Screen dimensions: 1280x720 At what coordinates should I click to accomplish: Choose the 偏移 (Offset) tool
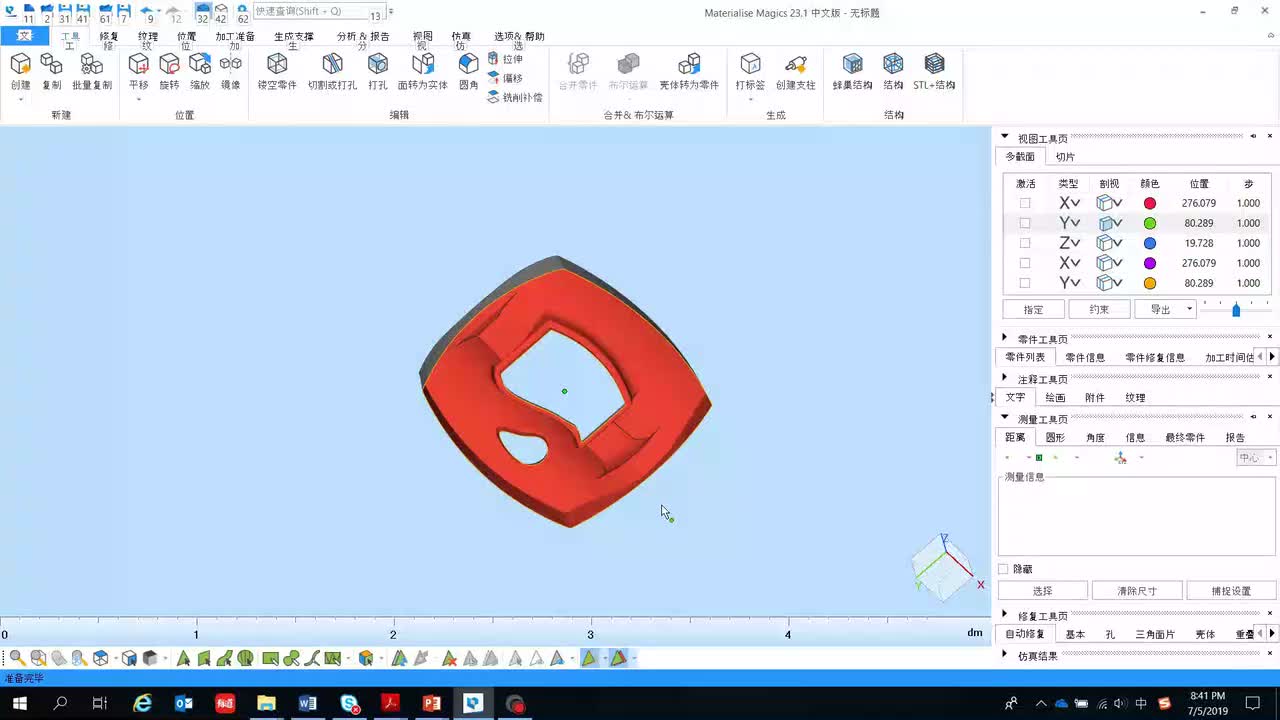pyautogui.click(x=506, y=78)
